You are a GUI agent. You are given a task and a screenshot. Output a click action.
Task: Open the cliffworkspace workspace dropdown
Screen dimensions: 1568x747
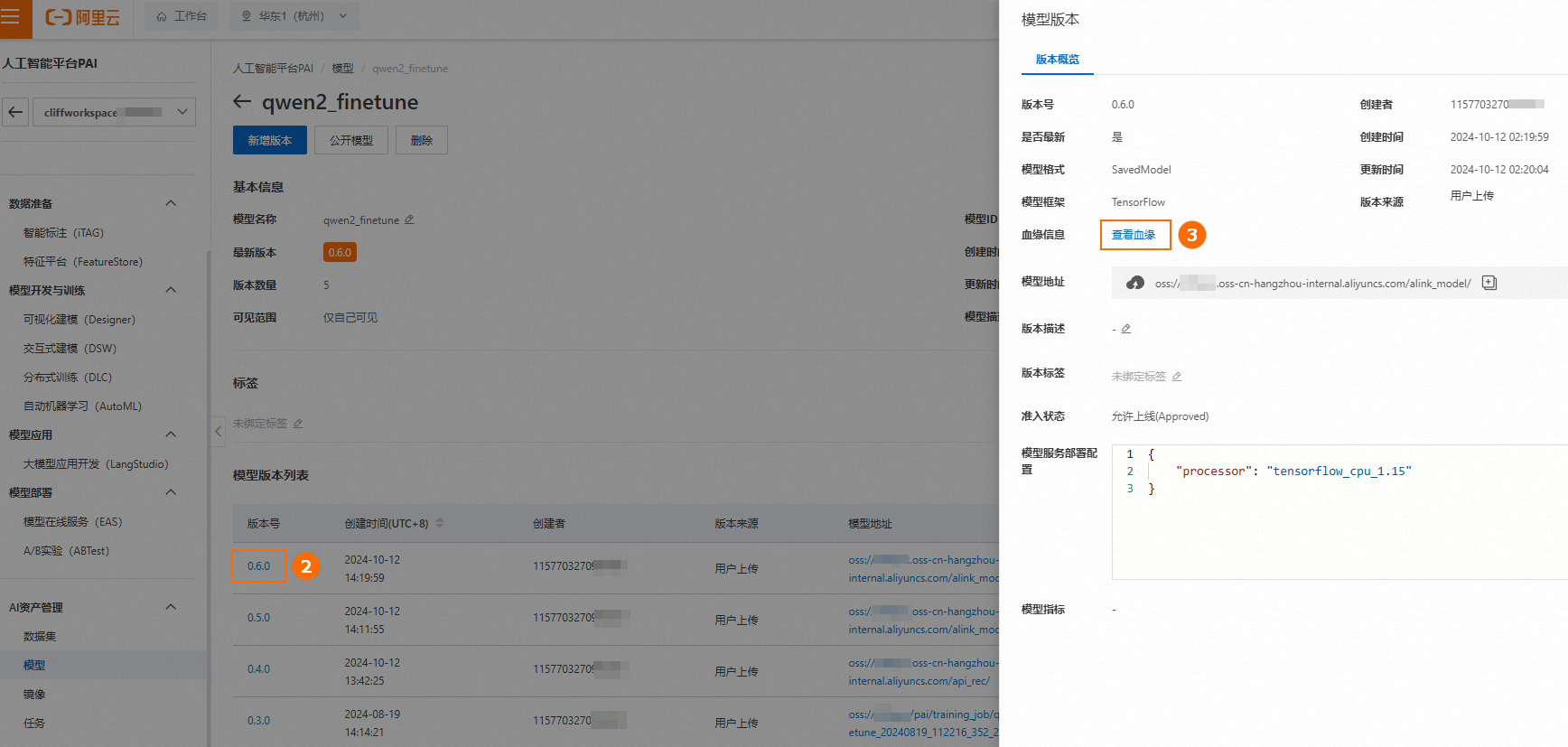115,112
